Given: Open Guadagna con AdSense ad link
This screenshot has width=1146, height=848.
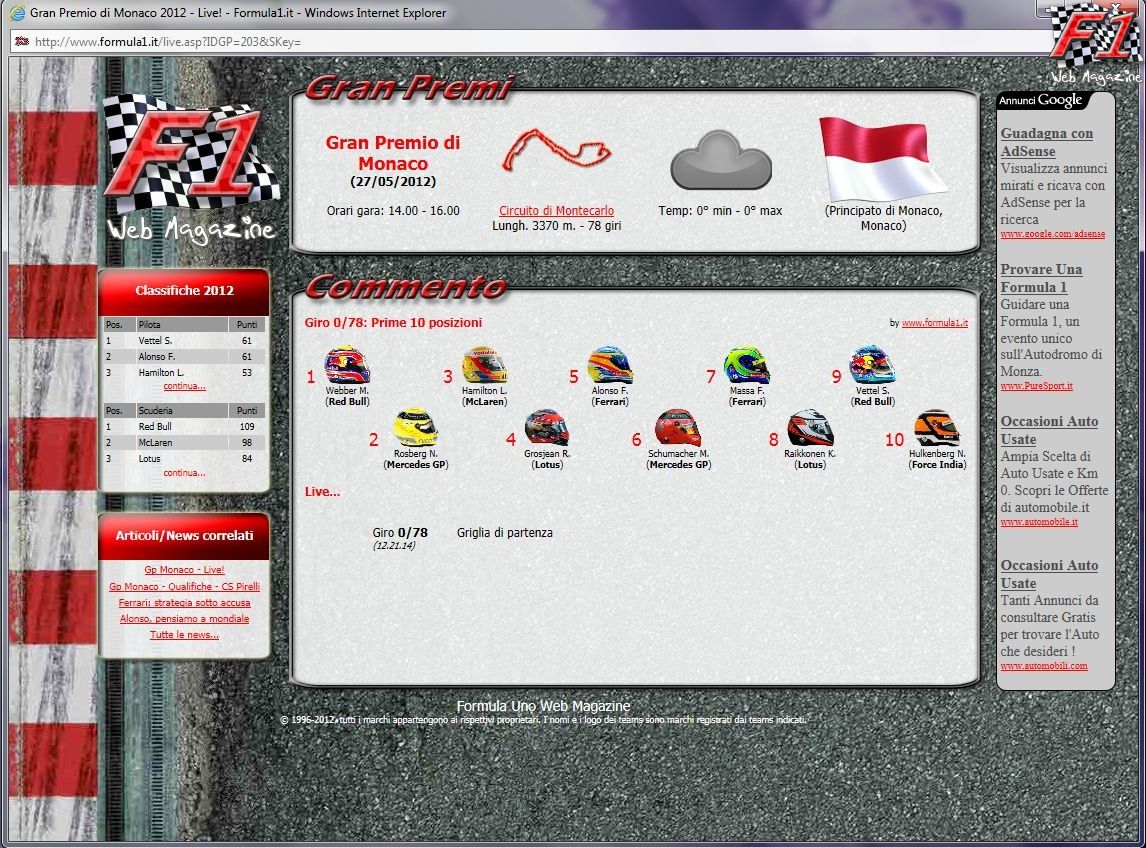Looking at the screenshot, I should tap(1047, 142).
